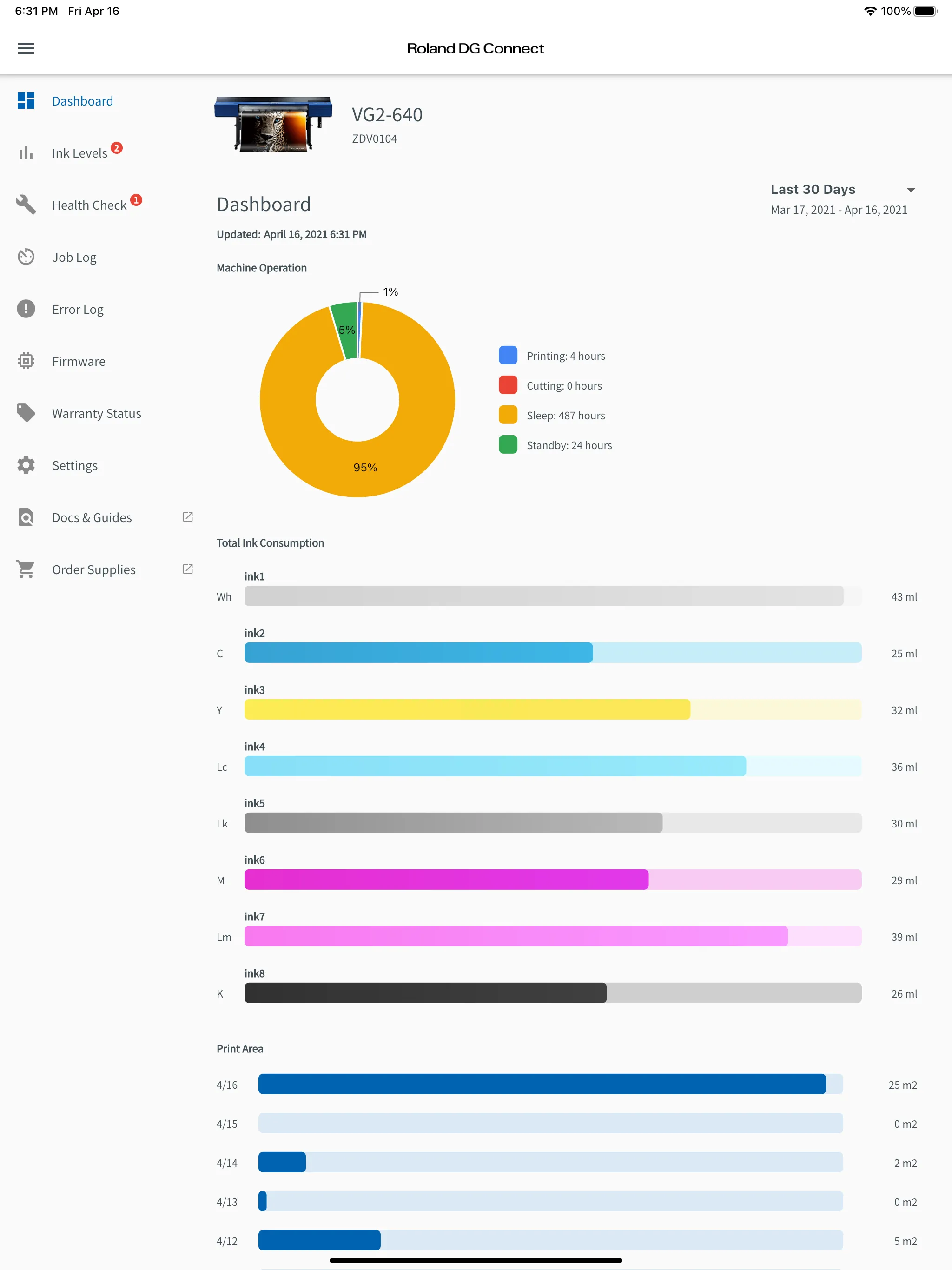
Task: Click the Firmware chip icon
Action: (26, 361)
